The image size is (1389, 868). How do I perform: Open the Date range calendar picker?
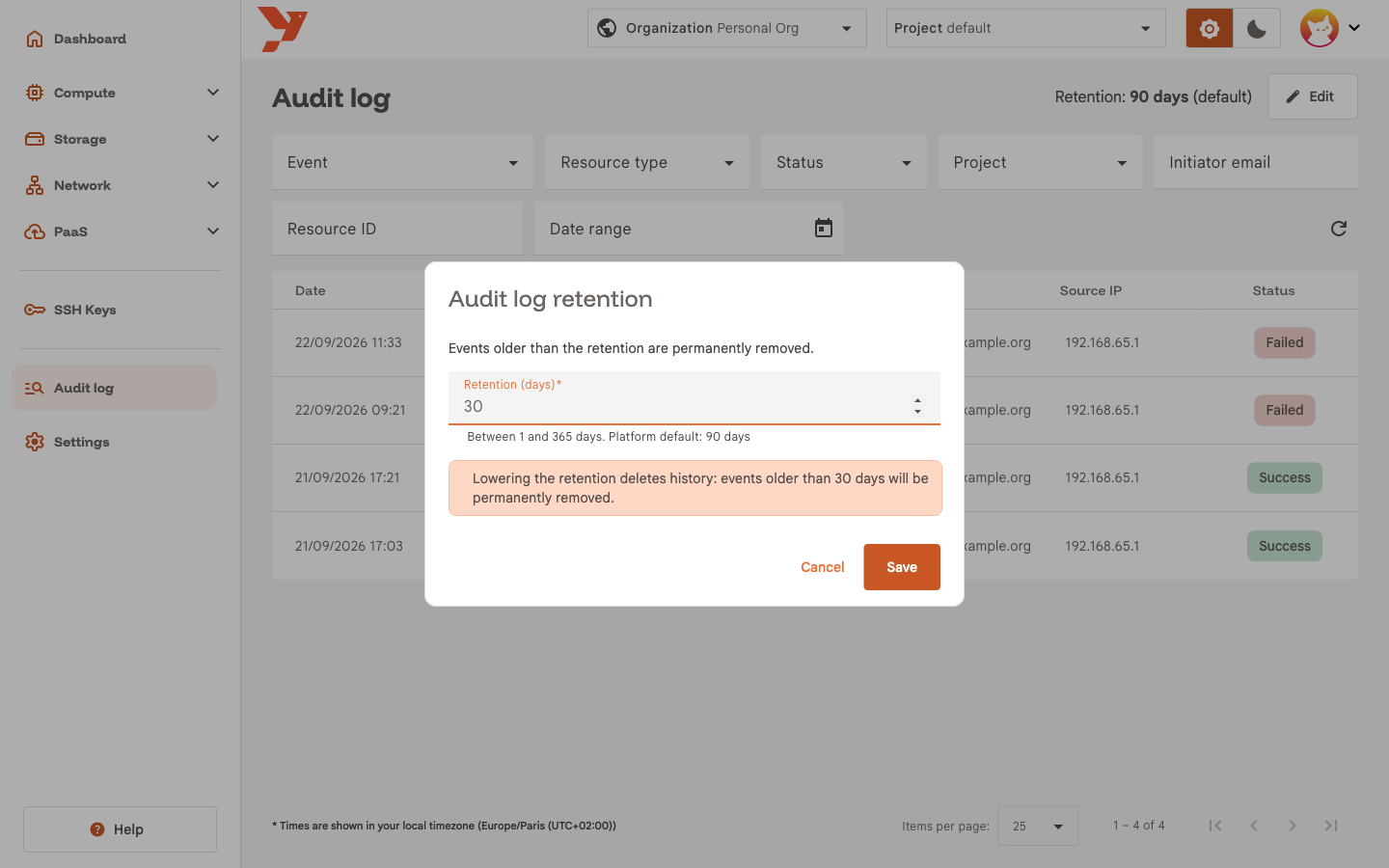(824, 228)
